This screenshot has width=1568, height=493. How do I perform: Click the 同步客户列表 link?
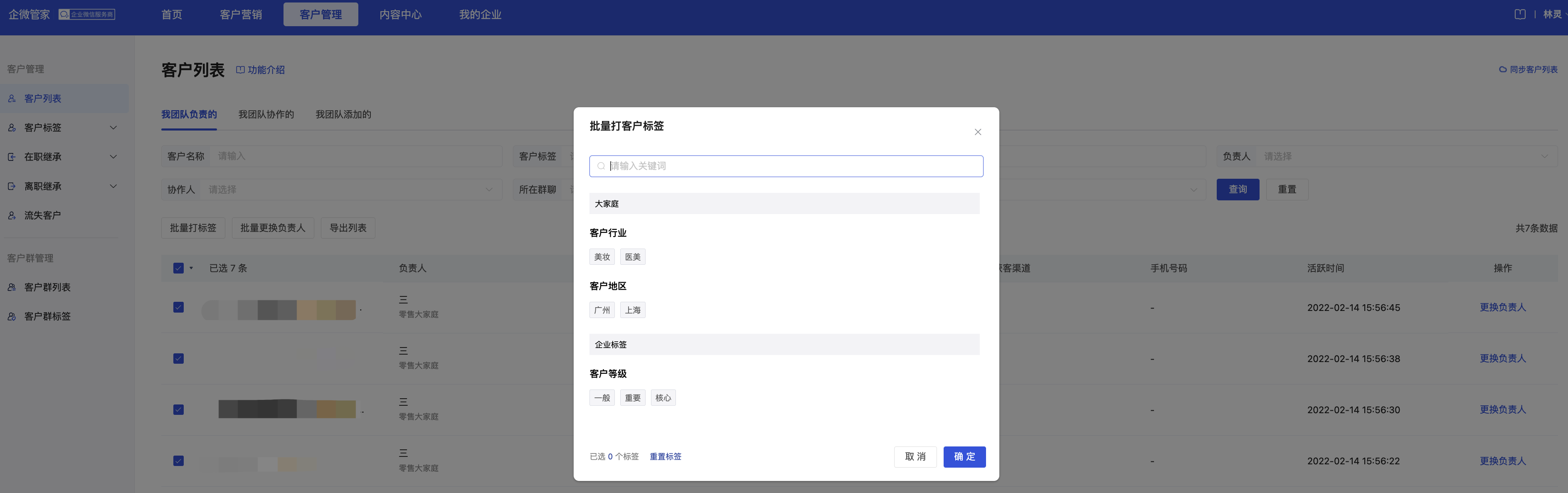click(1528, 69)
